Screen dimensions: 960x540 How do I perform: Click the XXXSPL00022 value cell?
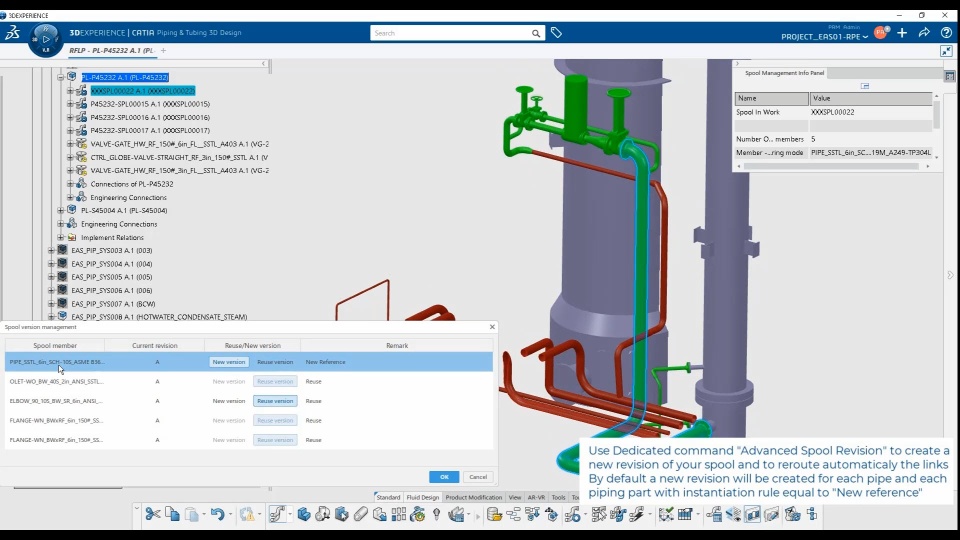click(x=871, y=112)
